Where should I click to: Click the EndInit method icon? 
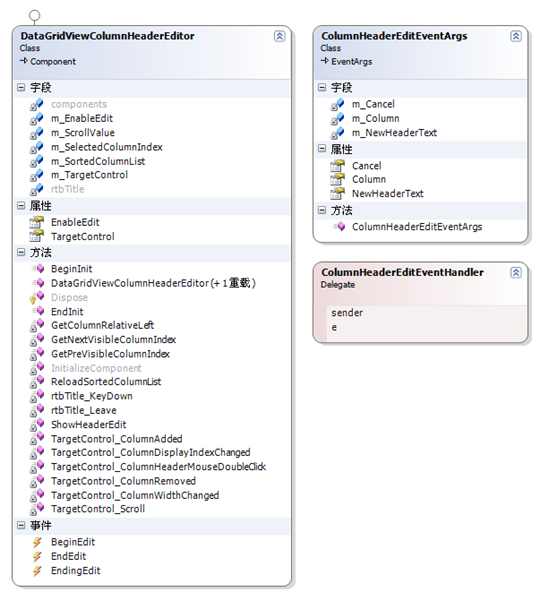(38, 311)
